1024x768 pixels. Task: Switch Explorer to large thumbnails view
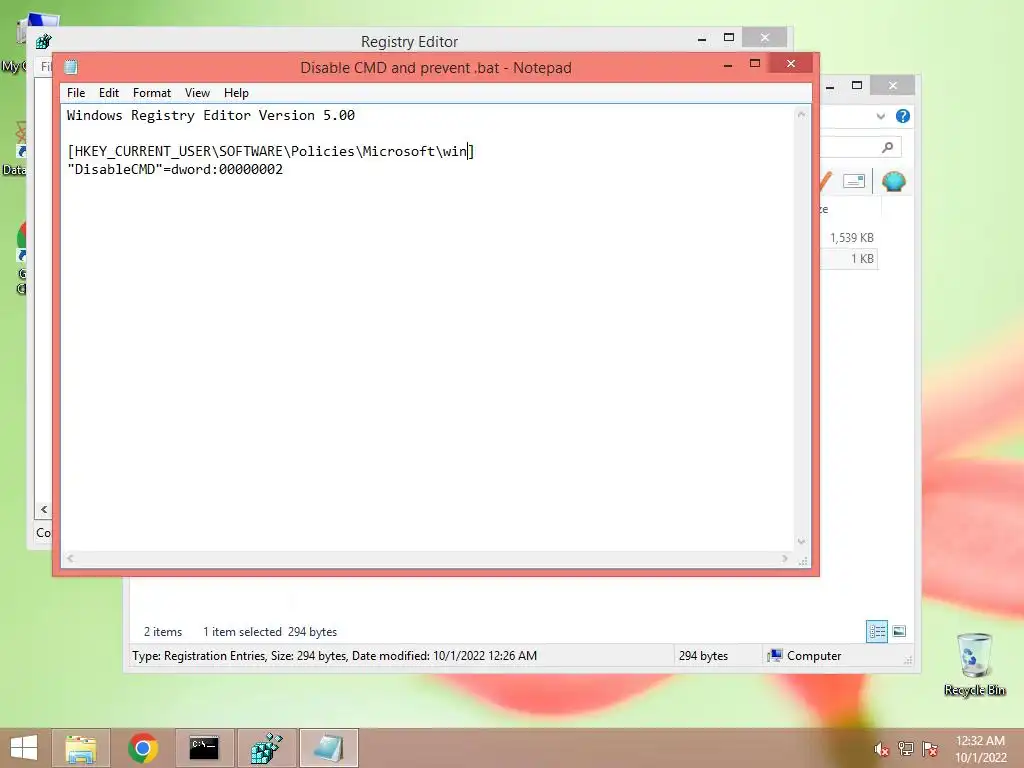(899, 632)
